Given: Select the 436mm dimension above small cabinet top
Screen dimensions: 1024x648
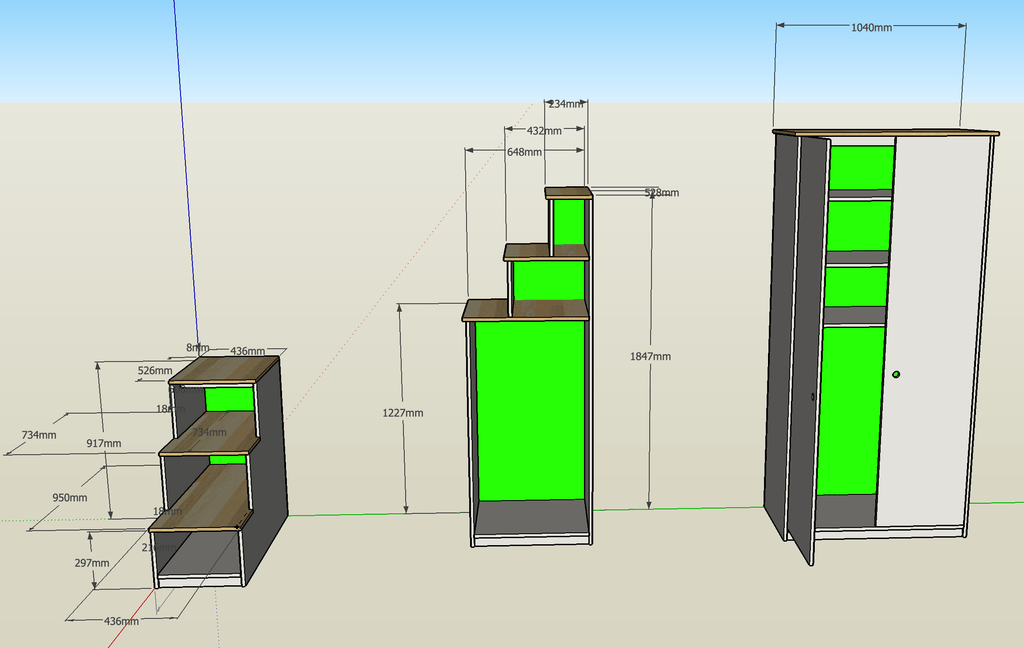Looking at the screenshot, I should pos(248,351).
